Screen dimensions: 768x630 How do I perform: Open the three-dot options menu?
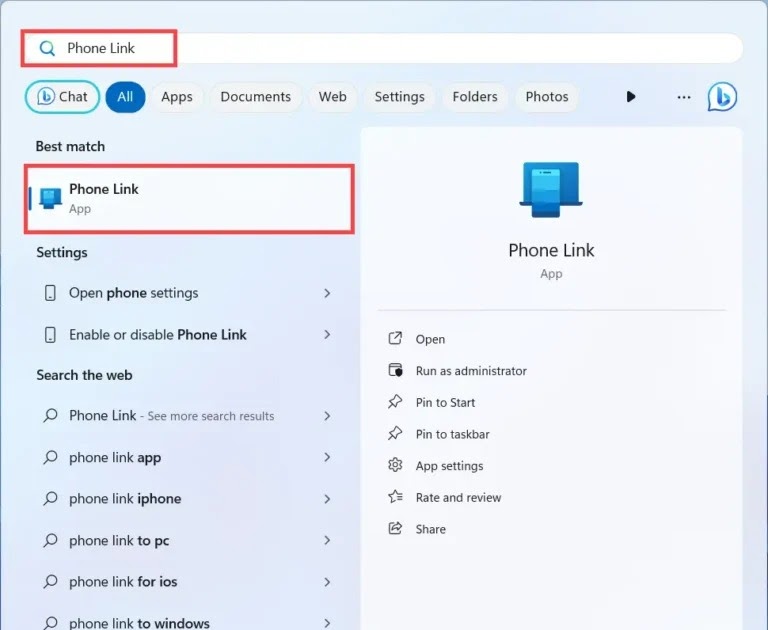(684, 97)
